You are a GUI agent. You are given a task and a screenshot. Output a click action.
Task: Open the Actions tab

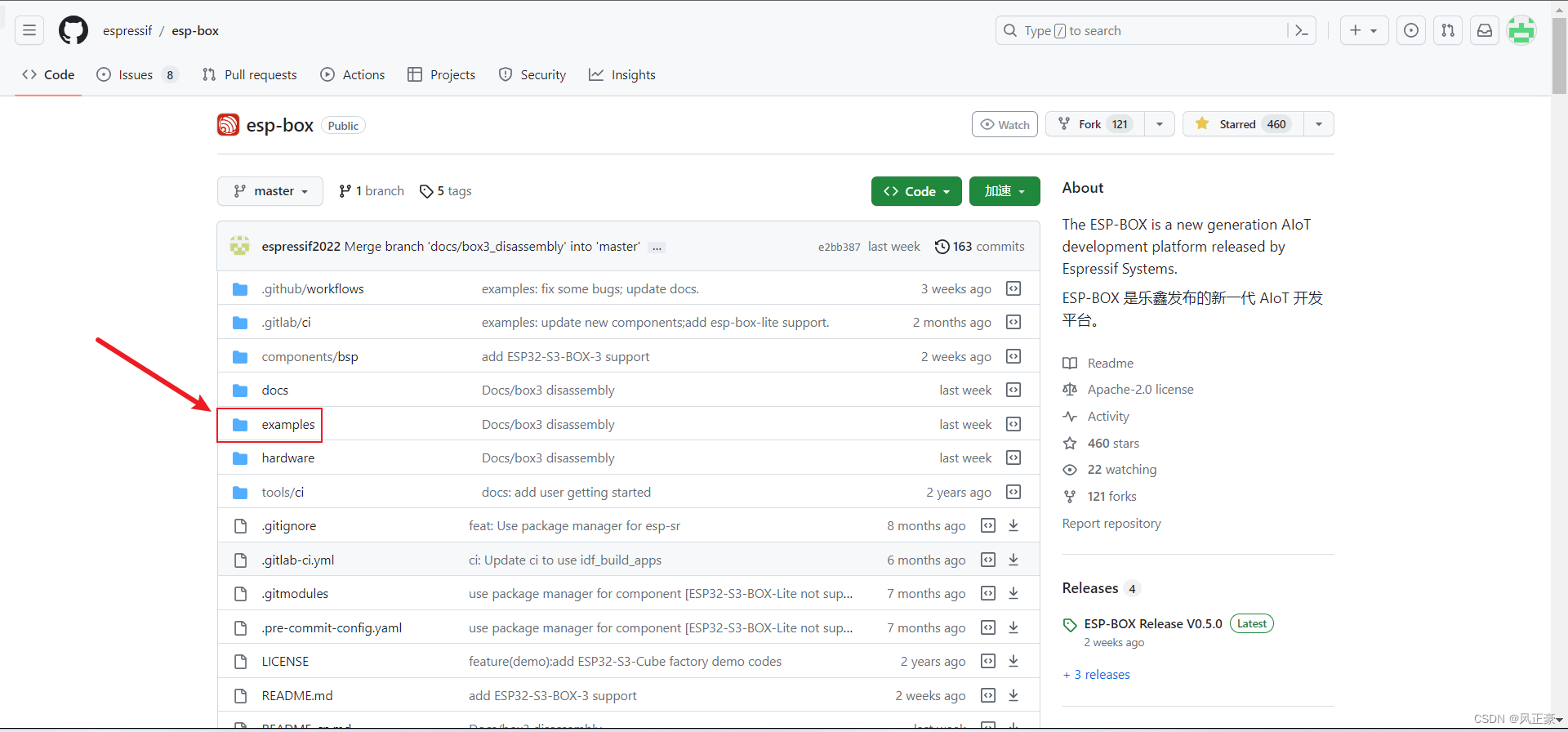point(353,74)
